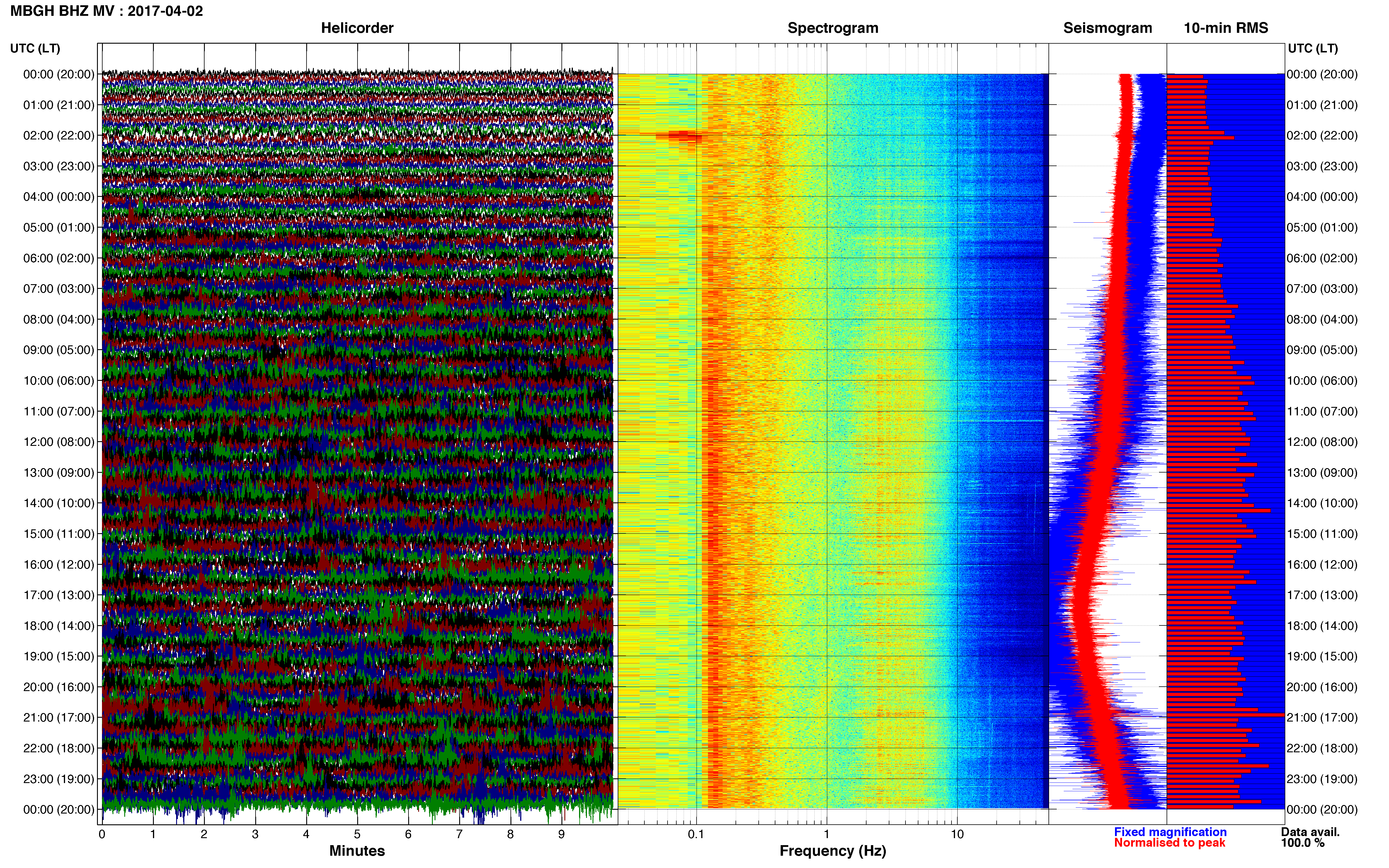Click '11:00 (07:00)' on the left time axis

pyautogui.click(x=59, y=412)
